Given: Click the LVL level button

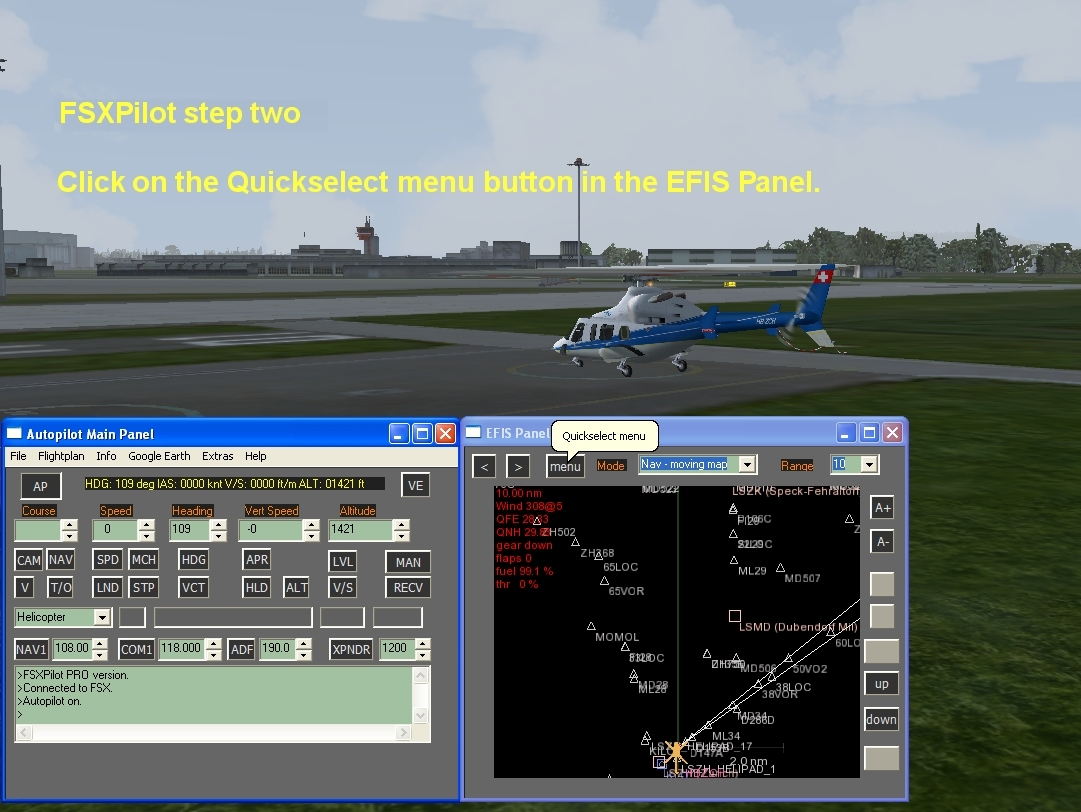Looking at the screenshot, I should tap(343, 562).
